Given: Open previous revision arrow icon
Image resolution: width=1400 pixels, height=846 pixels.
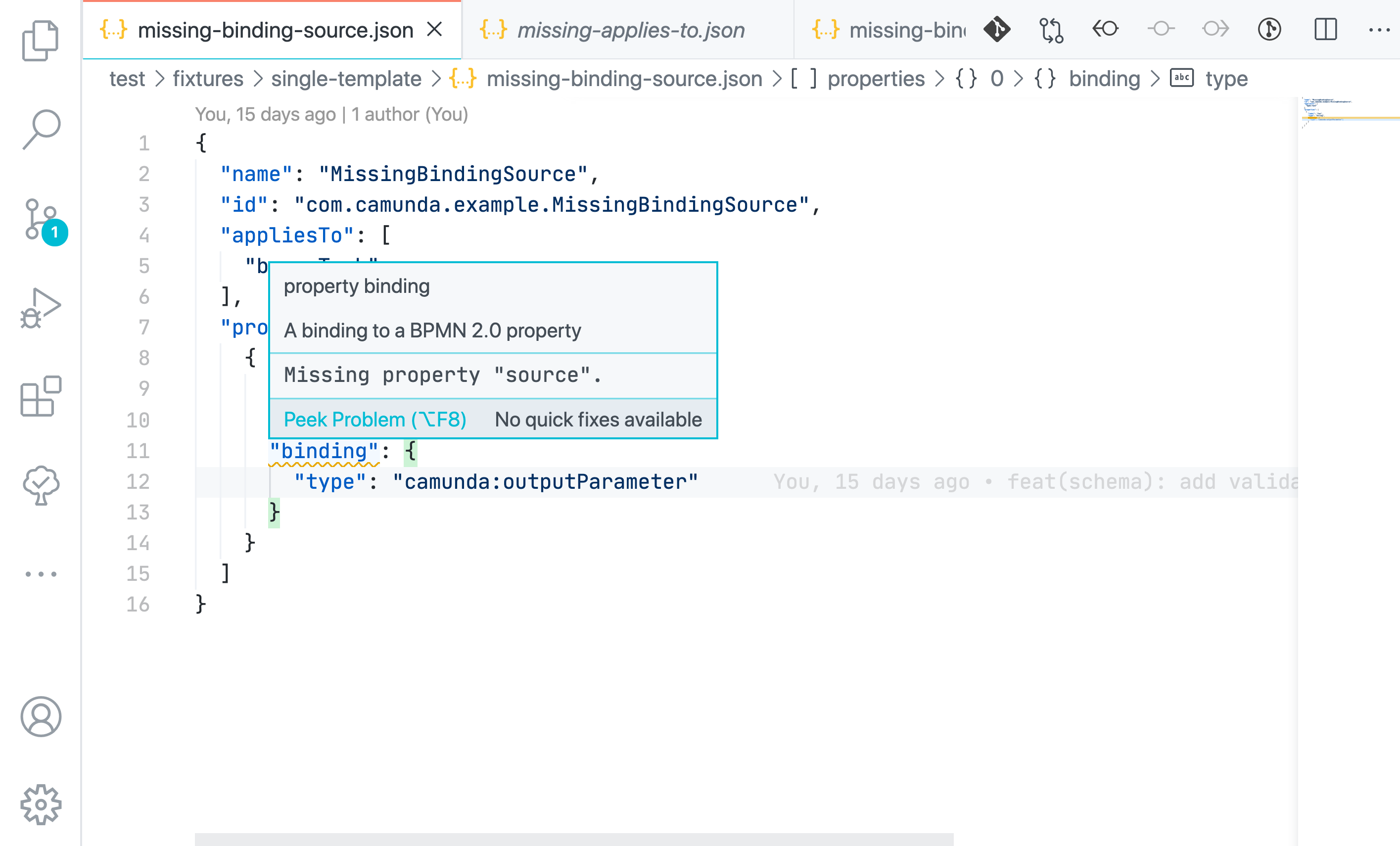Looking at the screenshot, I should (x=1105, y=28).
